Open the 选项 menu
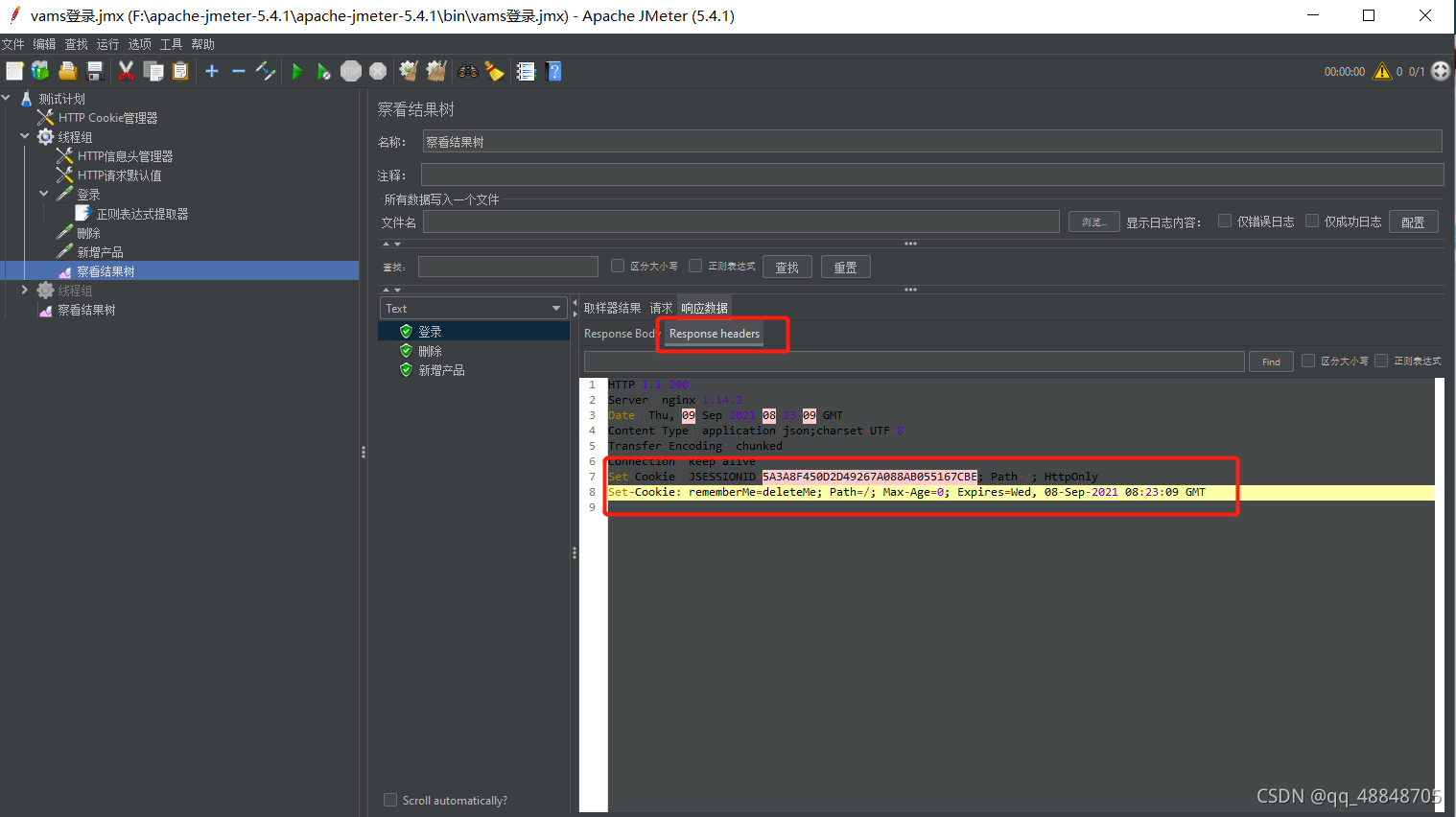The width and height of the screenshot is (1456, 817). tap(139, 43)
